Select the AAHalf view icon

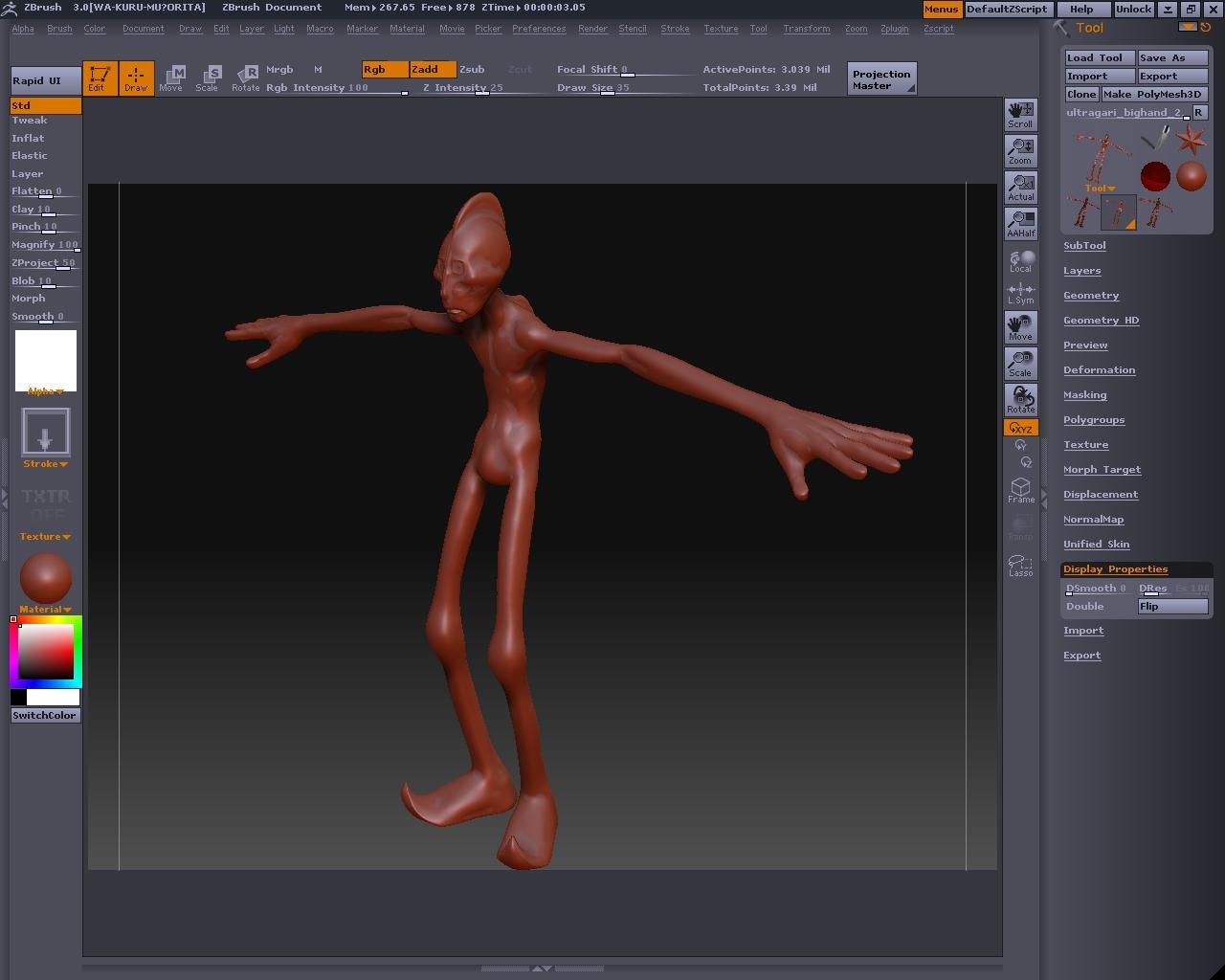pyautogui.click(x=1020, y=223)
